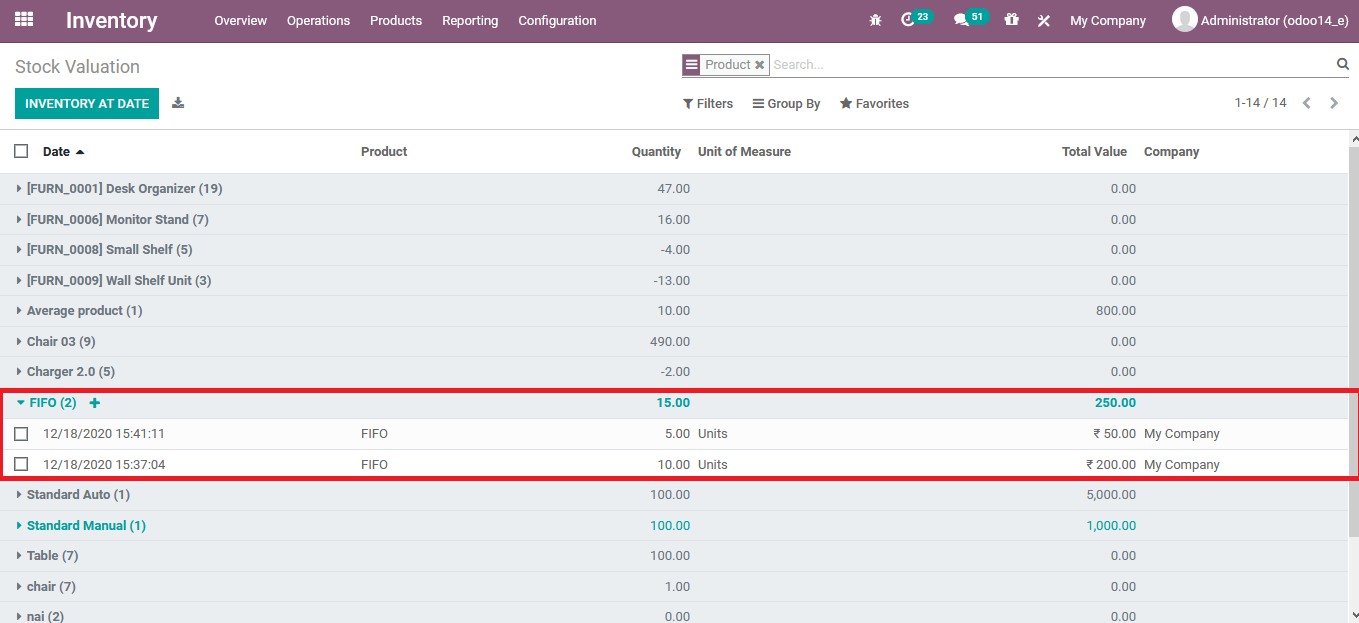
Task: Open the apps grid menu icon
Action: (x=24, y=19)
